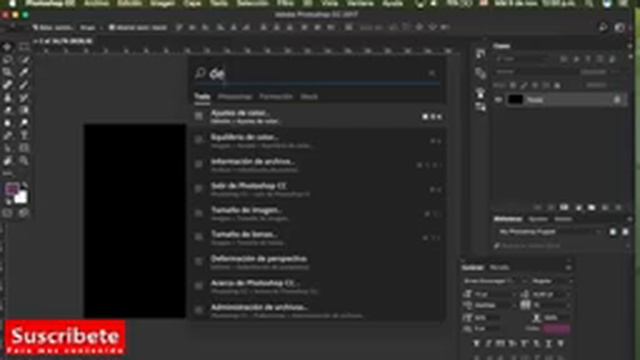
Task: Choose Deformación de perspectiva search result
Action: point(318,262)
